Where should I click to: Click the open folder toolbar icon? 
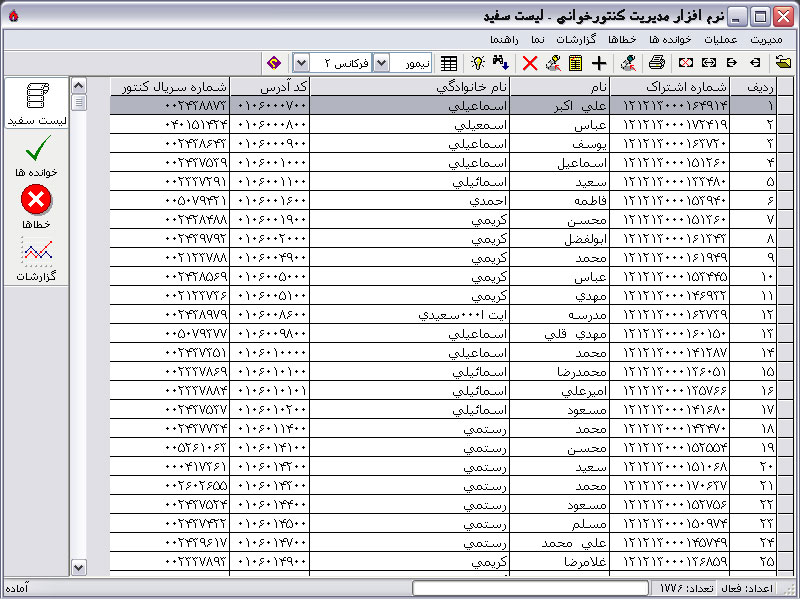click(783, 63)
